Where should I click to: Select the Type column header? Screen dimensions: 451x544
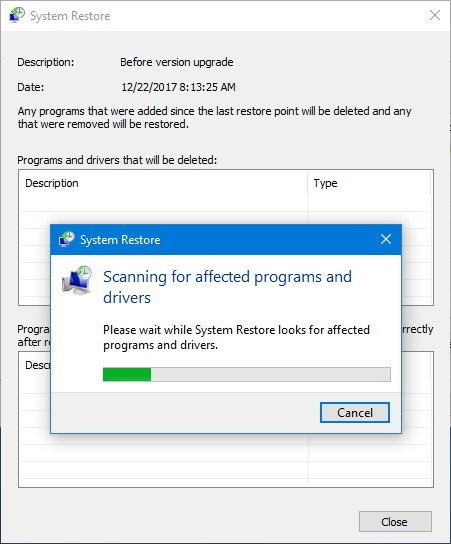coord(325,183)
